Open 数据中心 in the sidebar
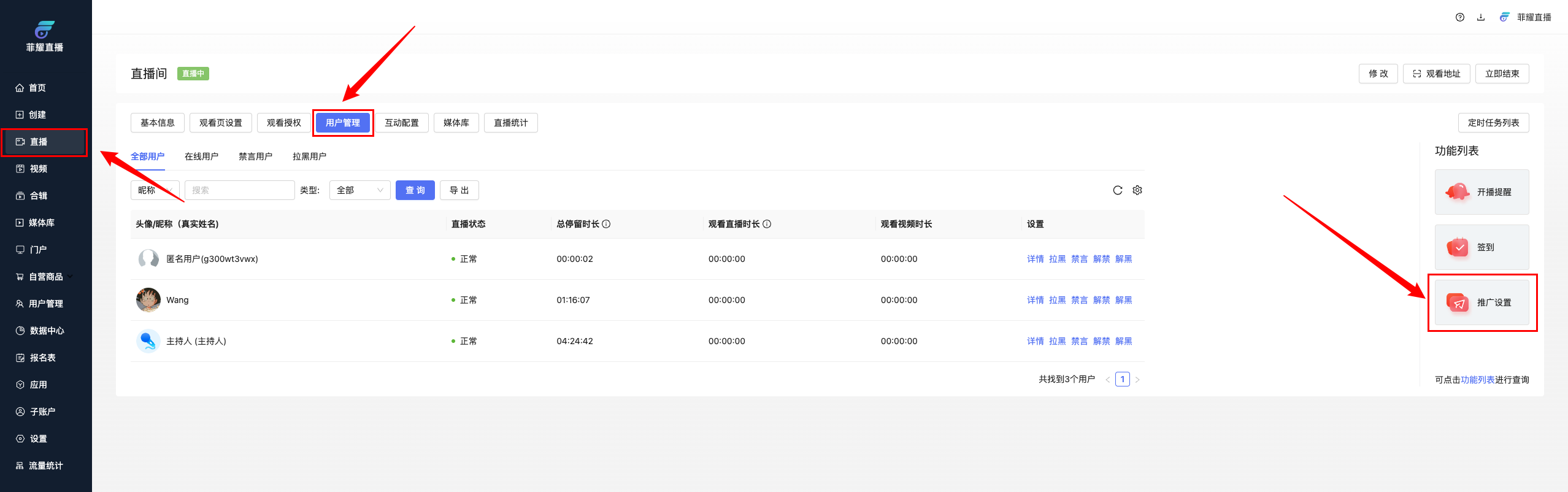 point(47,331)
